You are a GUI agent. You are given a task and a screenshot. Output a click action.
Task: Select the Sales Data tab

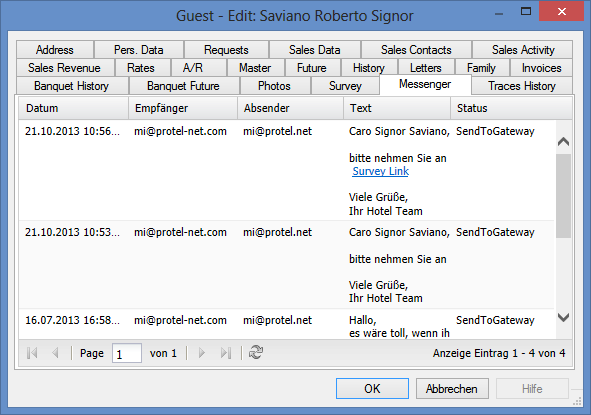(x=315, y=50)
